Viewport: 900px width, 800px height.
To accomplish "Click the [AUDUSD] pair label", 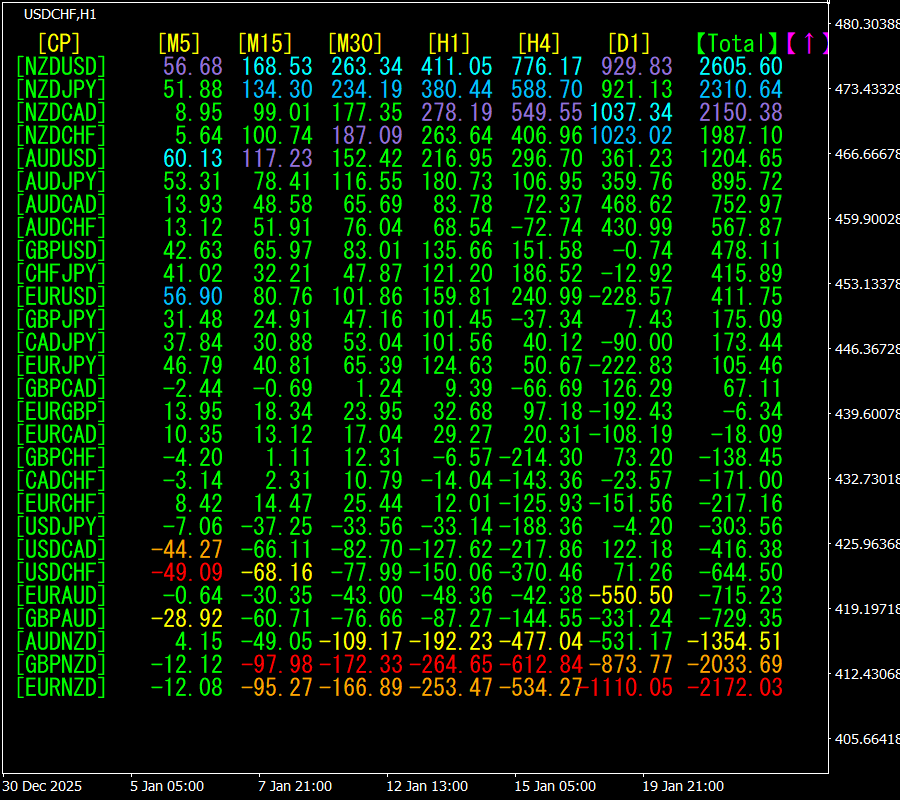I will (61, 158).
